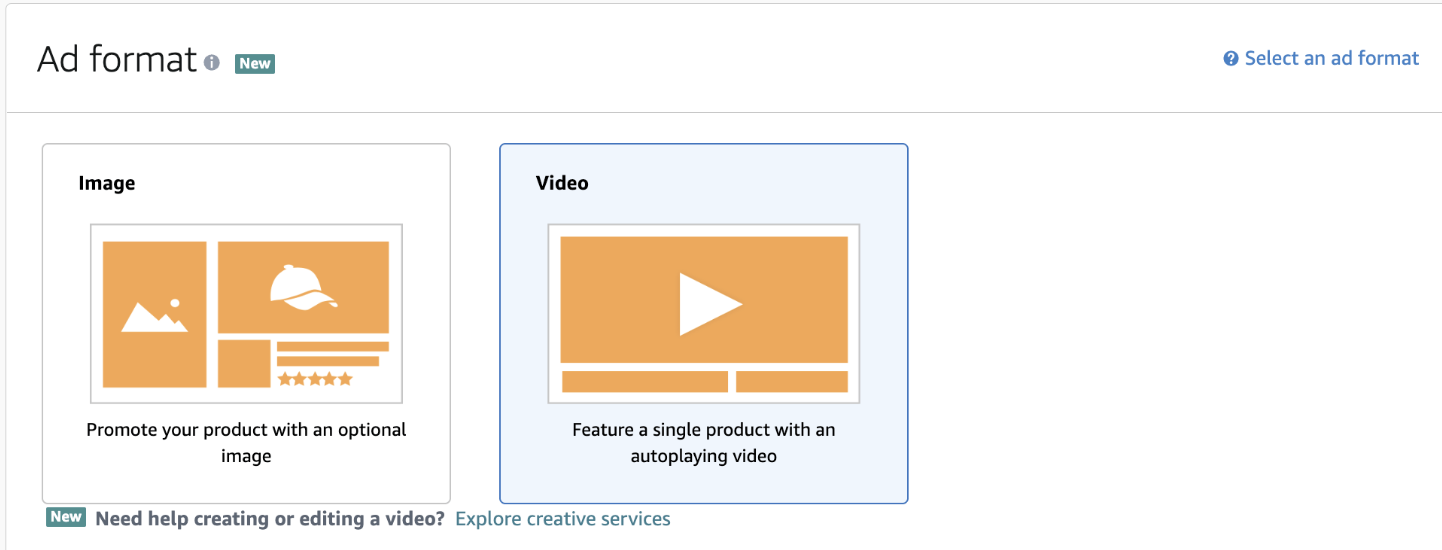Click the five-star rating in Image illustration
The image size is (1442, 550).
click(x=315, y=379)
